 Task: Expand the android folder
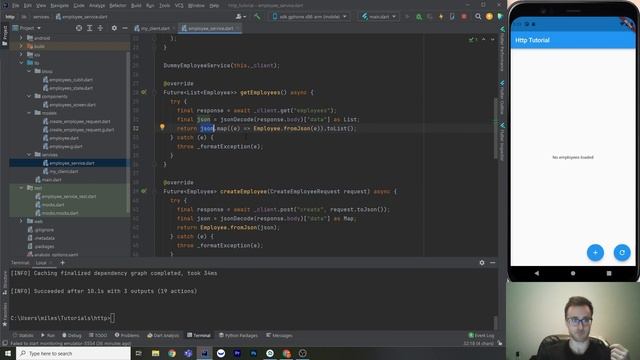coord(22,38)
